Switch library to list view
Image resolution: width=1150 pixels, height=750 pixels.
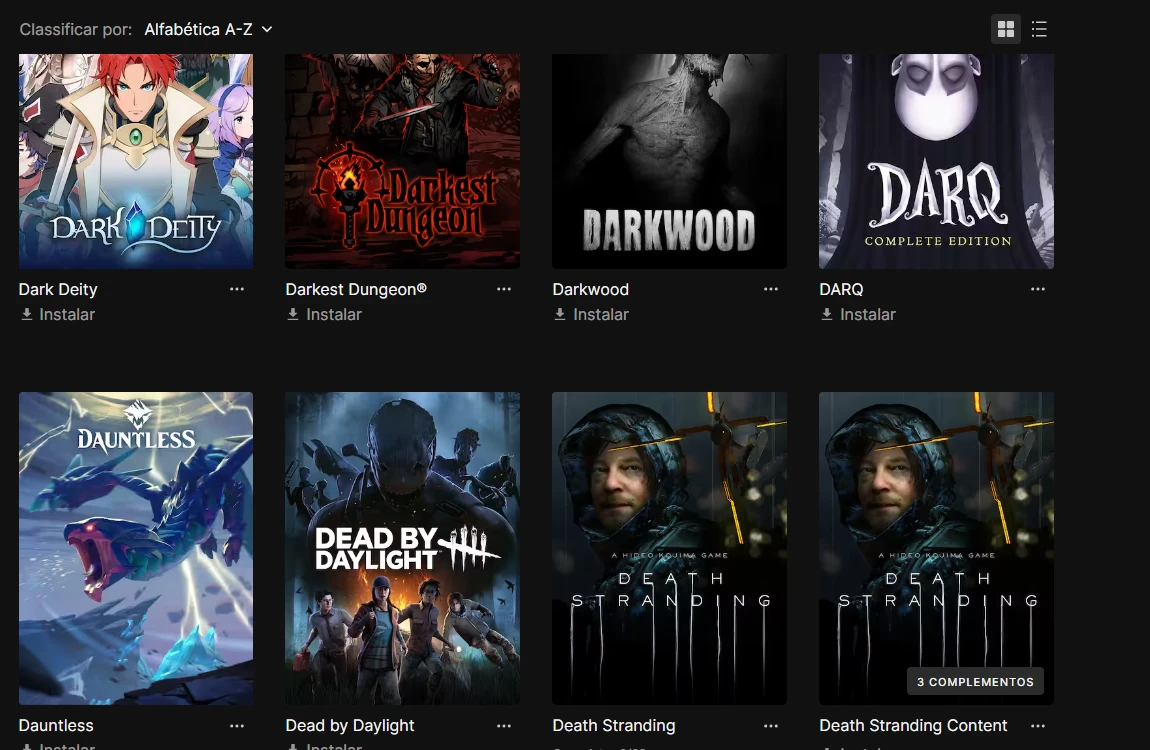point(1039,29)
